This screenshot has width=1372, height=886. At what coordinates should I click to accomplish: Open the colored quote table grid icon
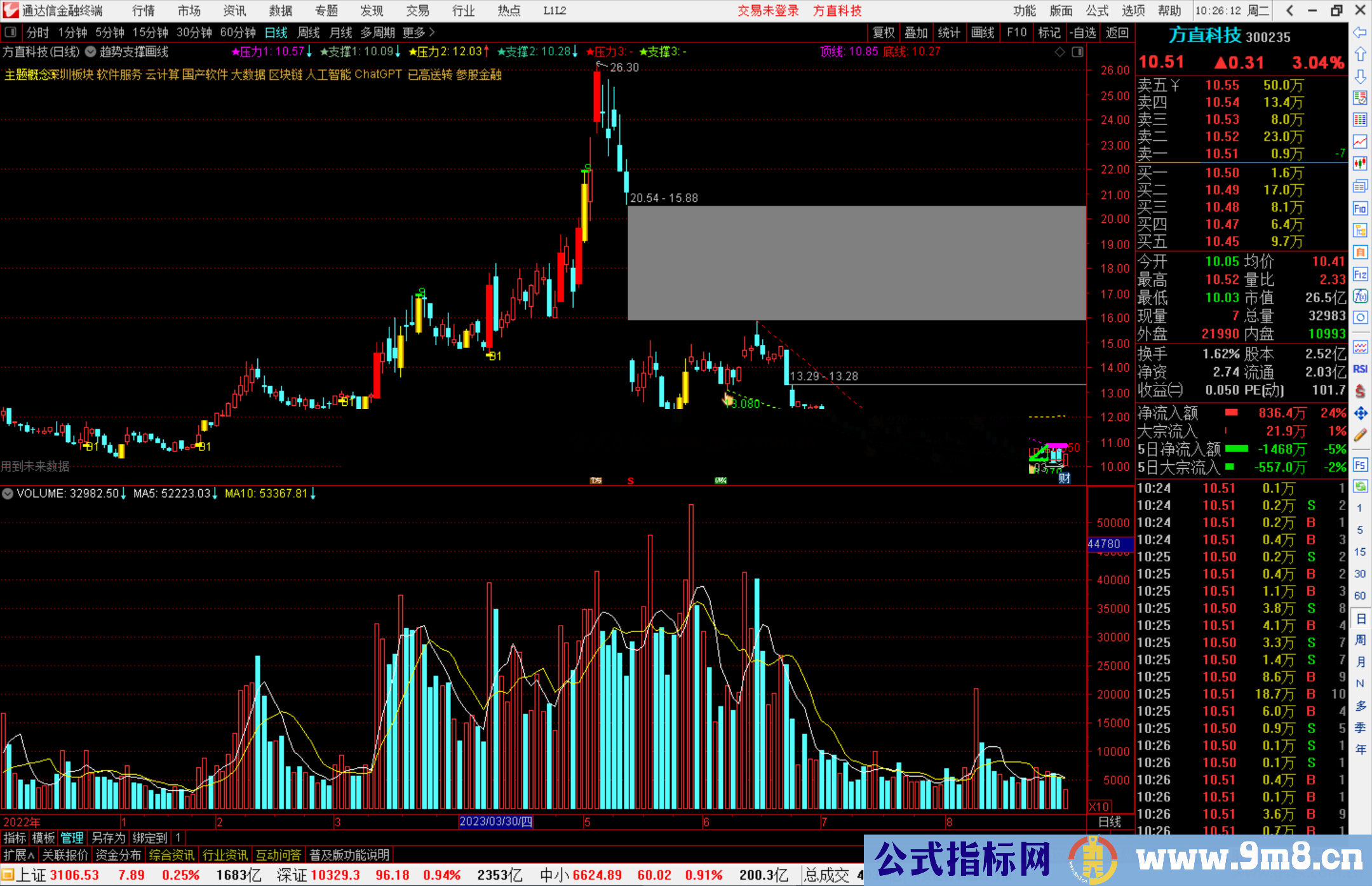1360,120
